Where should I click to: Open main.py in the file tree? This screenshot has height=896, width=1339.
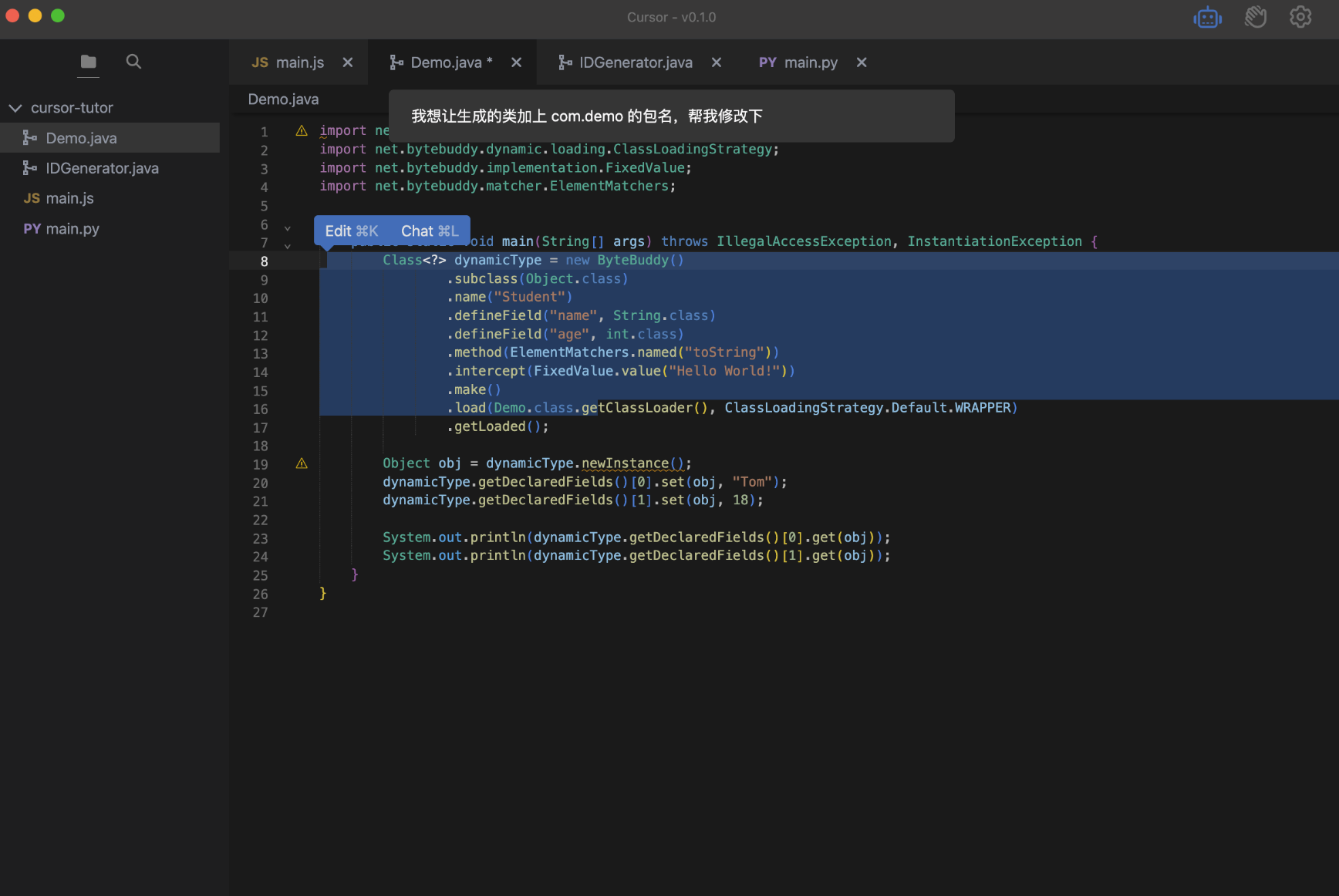[x=110, y=228]
